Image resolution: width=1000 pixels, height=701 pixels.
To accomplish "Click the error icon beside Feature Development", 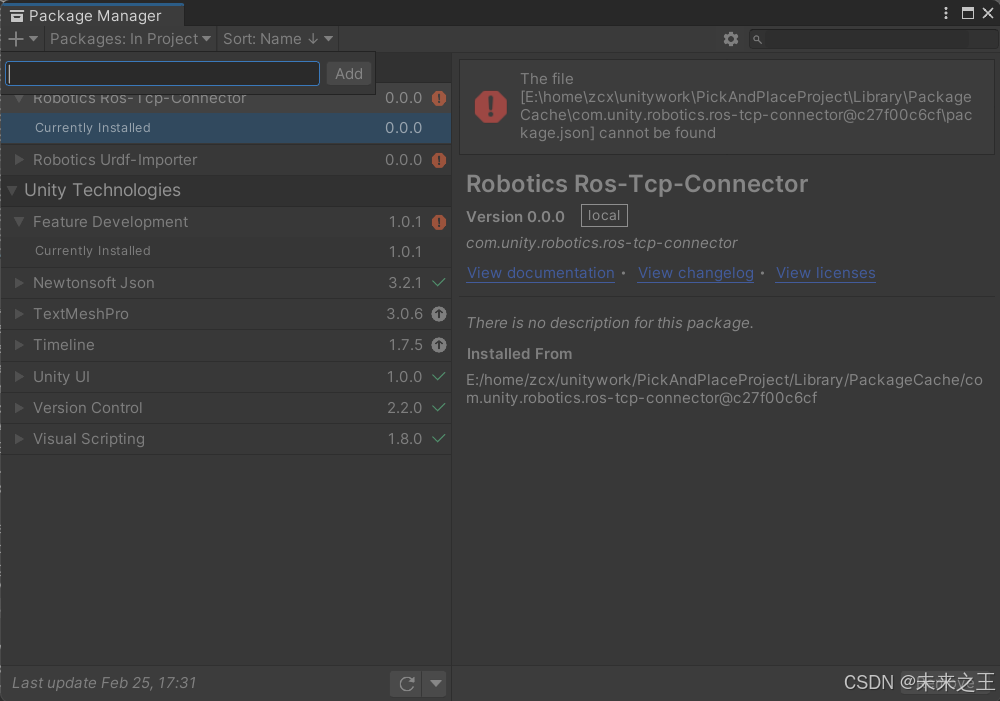I will point(437,222).
